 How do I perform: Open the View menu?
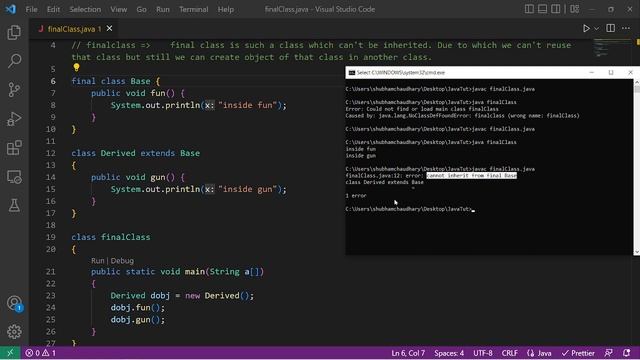118,9
